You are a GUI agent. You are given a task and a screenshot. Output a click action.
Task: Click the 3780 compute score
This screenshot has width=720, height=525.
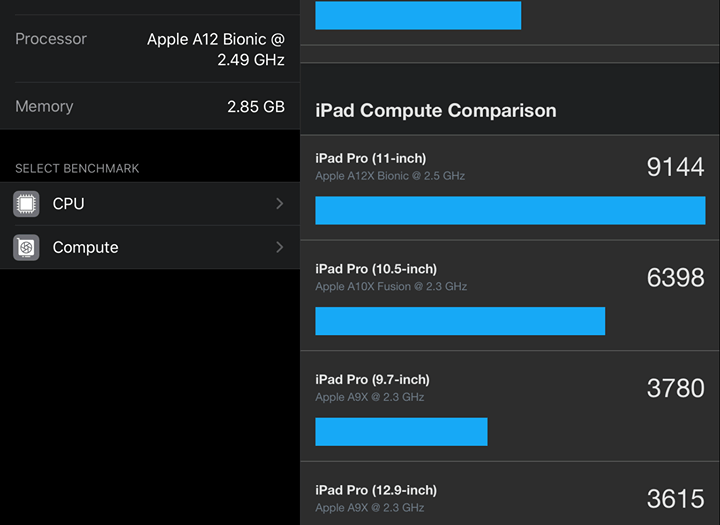point(675,388)
